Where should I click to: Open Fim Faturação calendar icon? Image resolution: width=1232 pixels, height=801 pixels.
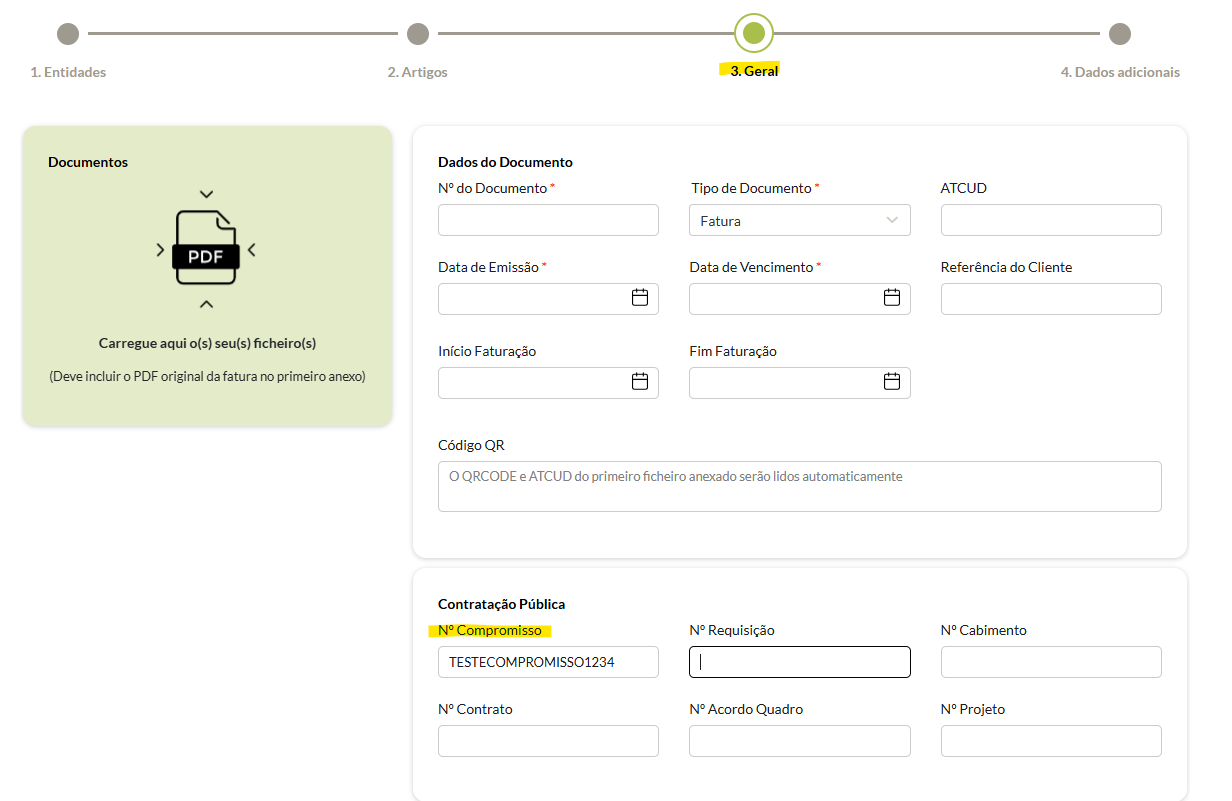[892, 382]
